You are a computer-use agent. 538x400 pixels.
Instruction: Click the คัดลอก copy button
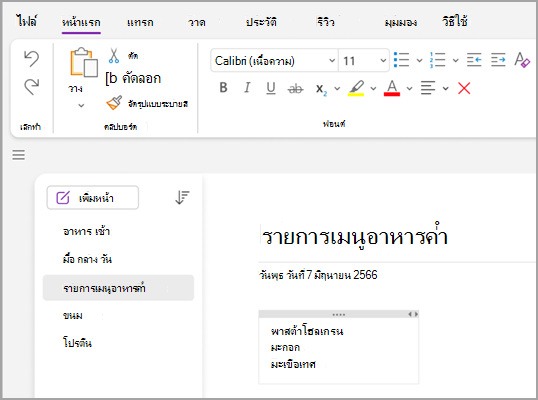pos(133,79)
